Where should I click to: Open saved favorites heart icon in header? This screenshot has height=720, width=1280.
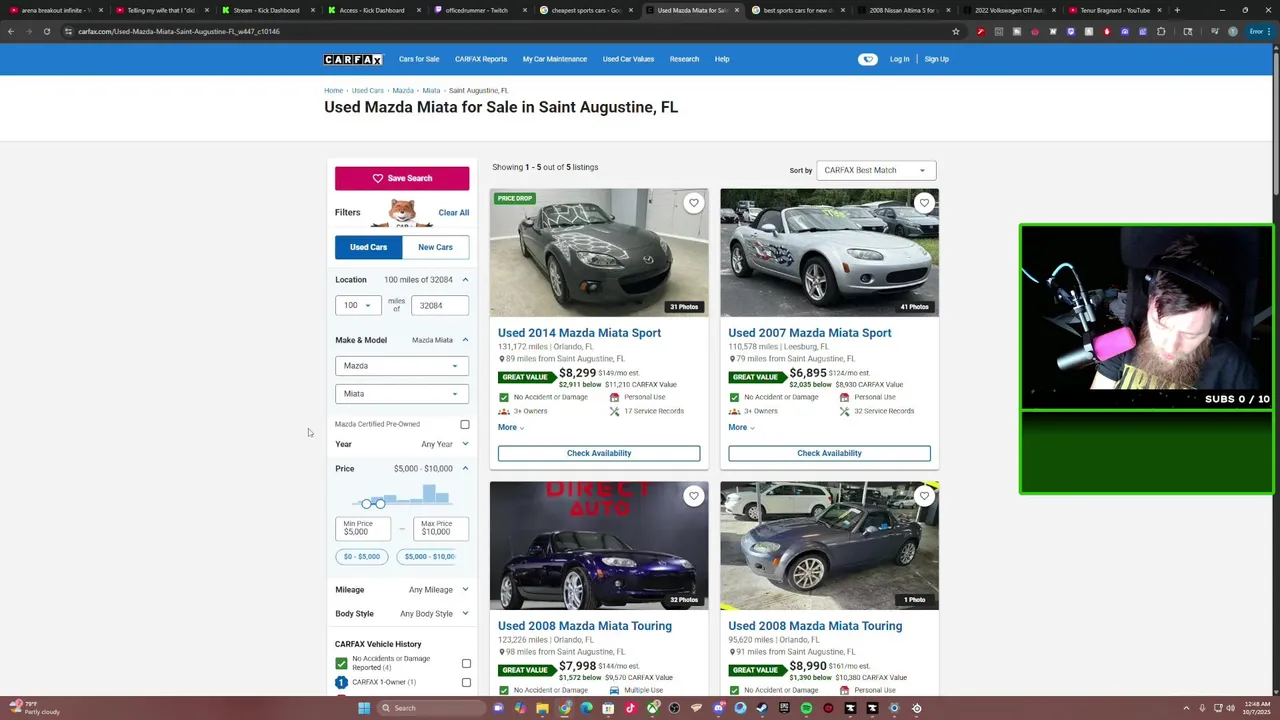(867, 59)
